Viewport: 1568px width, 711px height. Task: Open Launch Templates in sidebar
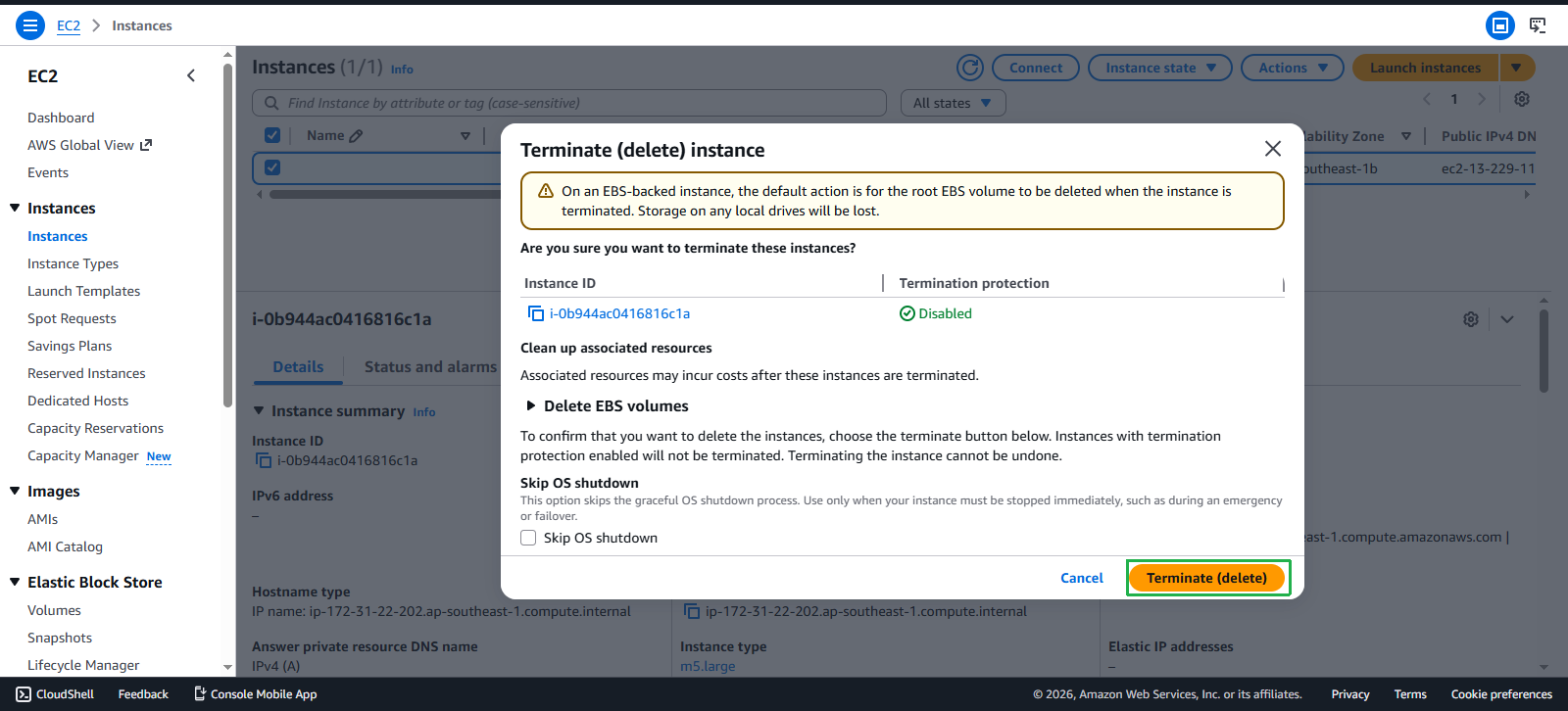[83, 291]
